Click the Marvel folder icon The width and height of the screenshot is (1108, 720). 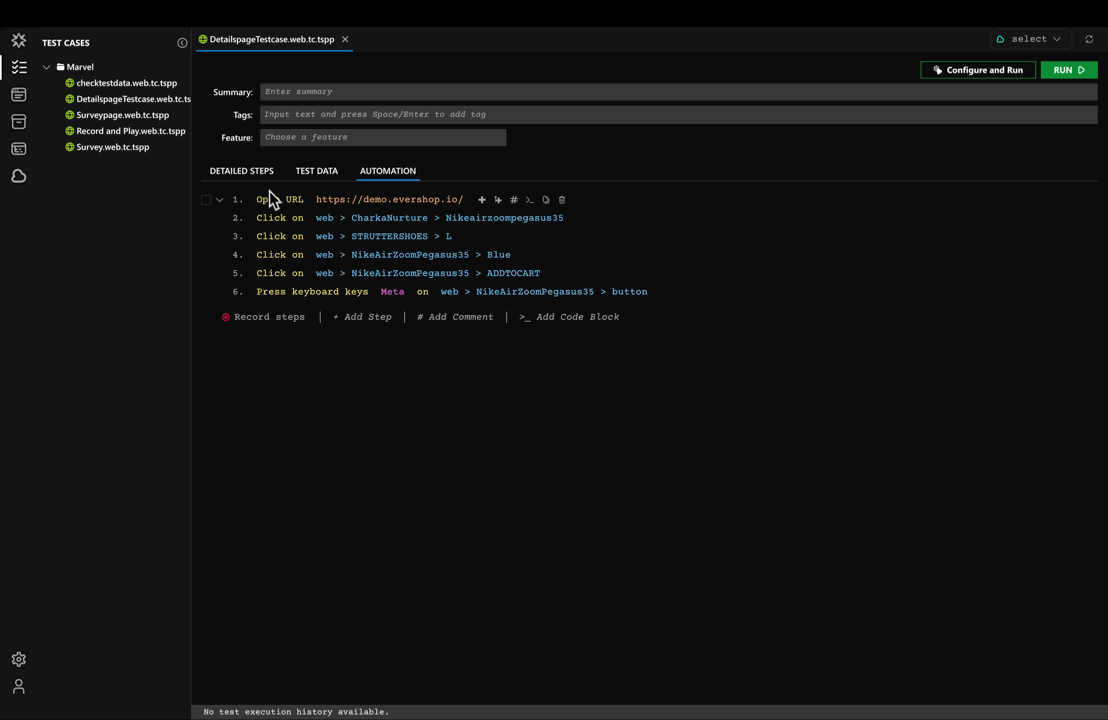[61, 67]
